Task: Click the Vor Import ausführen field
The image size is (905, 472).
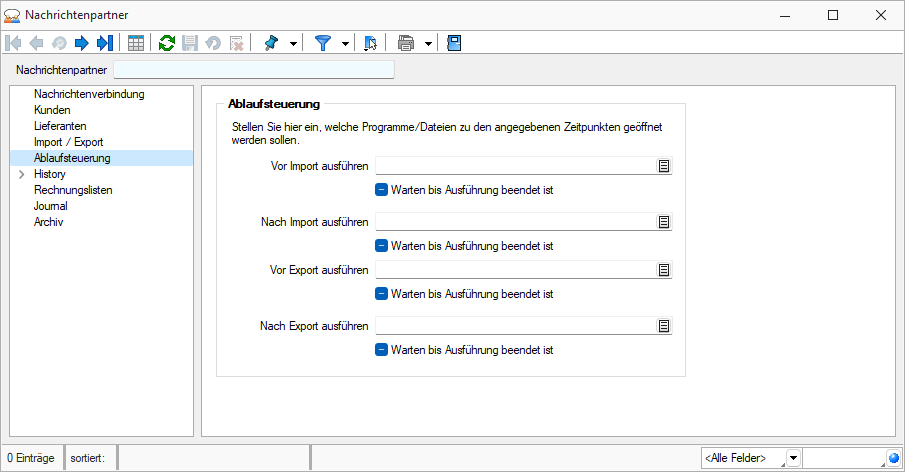Action: point(515,166)
